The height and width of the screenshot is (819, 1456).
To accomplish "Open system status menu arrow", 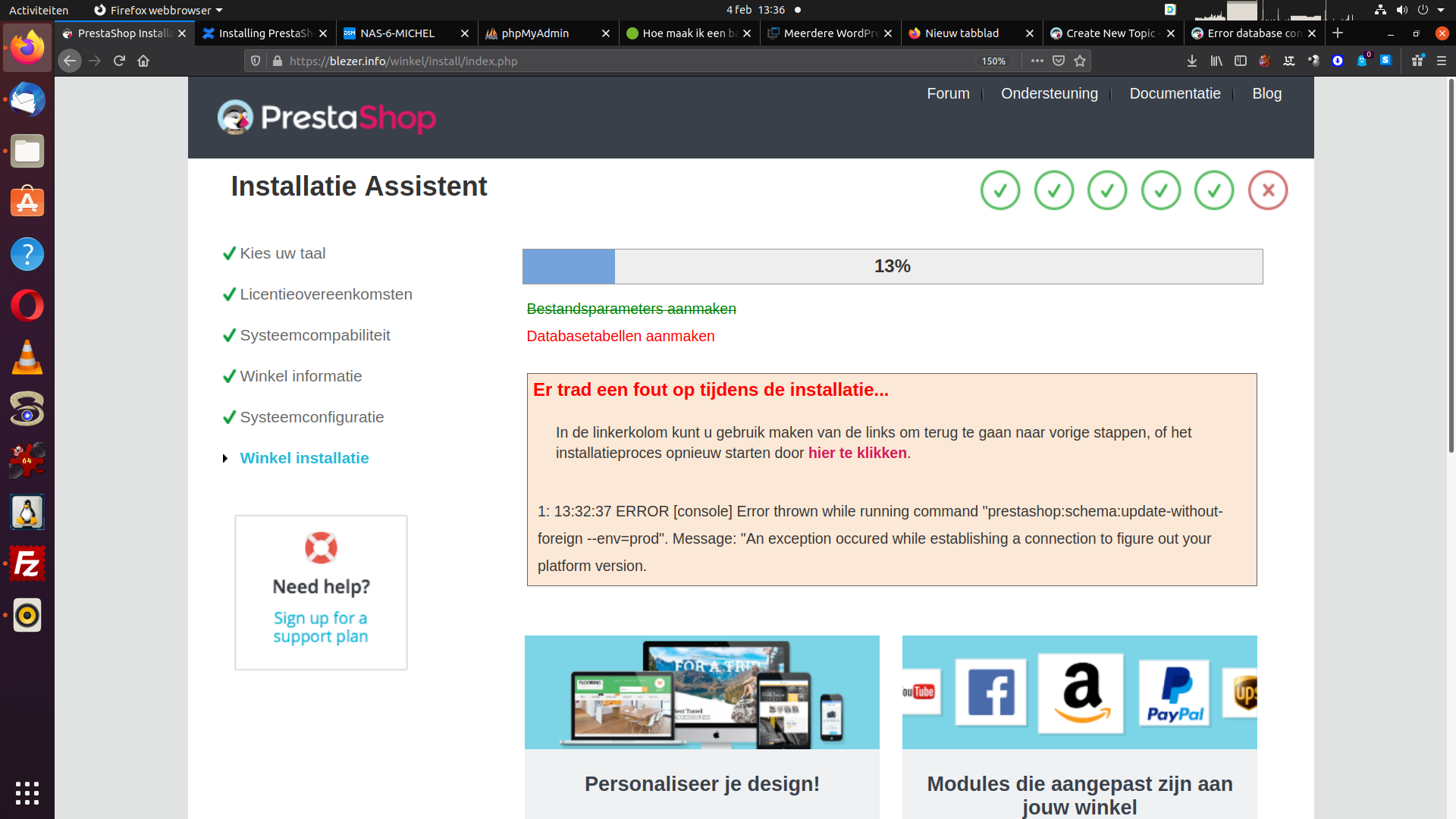I will click(x=1441, y=10).
